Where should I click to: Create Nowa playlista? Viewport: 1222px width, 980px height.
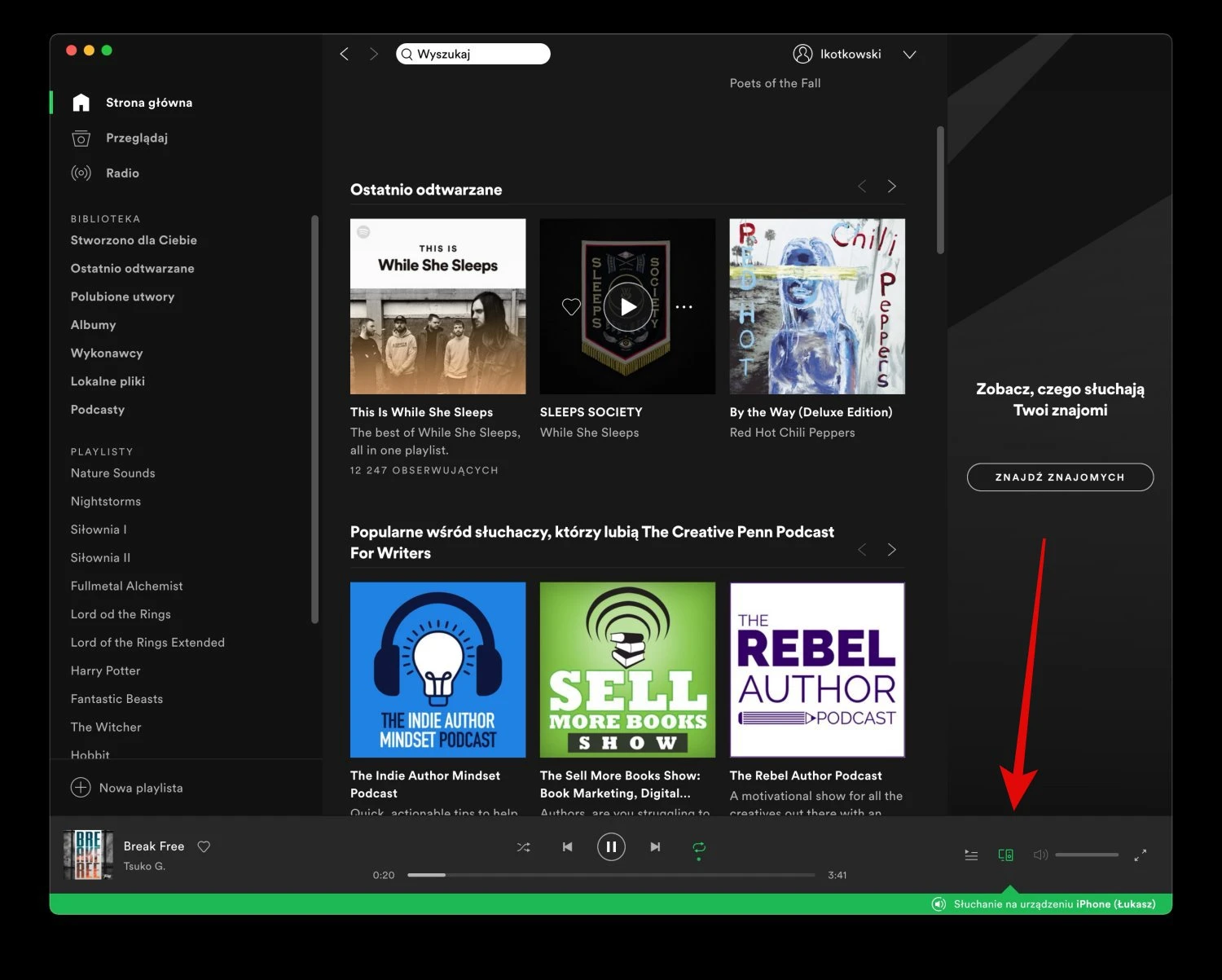(x=141, y=788)
